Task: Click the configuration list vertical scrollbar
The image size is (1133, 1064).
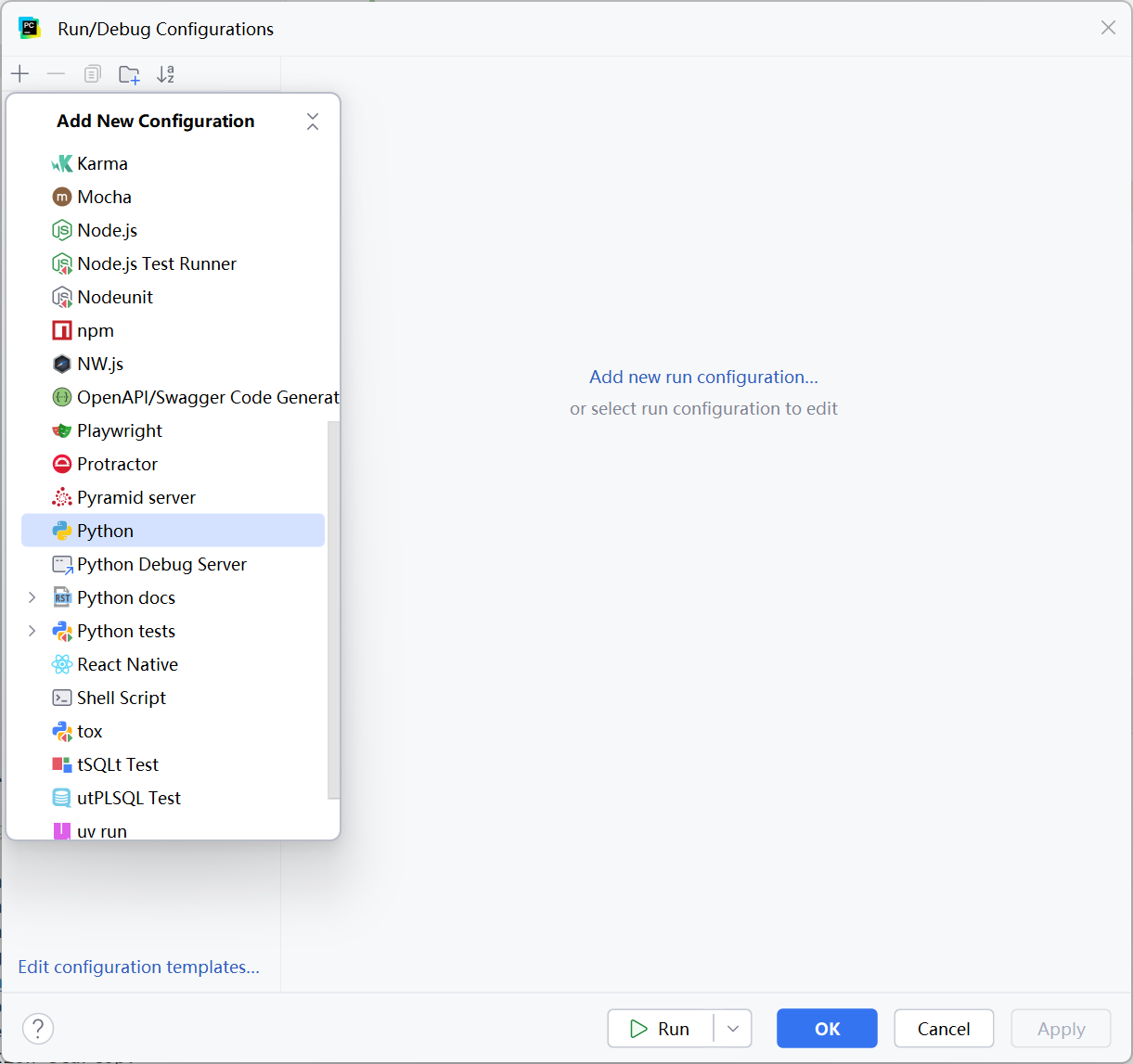Action: click(x=333, y=609)
